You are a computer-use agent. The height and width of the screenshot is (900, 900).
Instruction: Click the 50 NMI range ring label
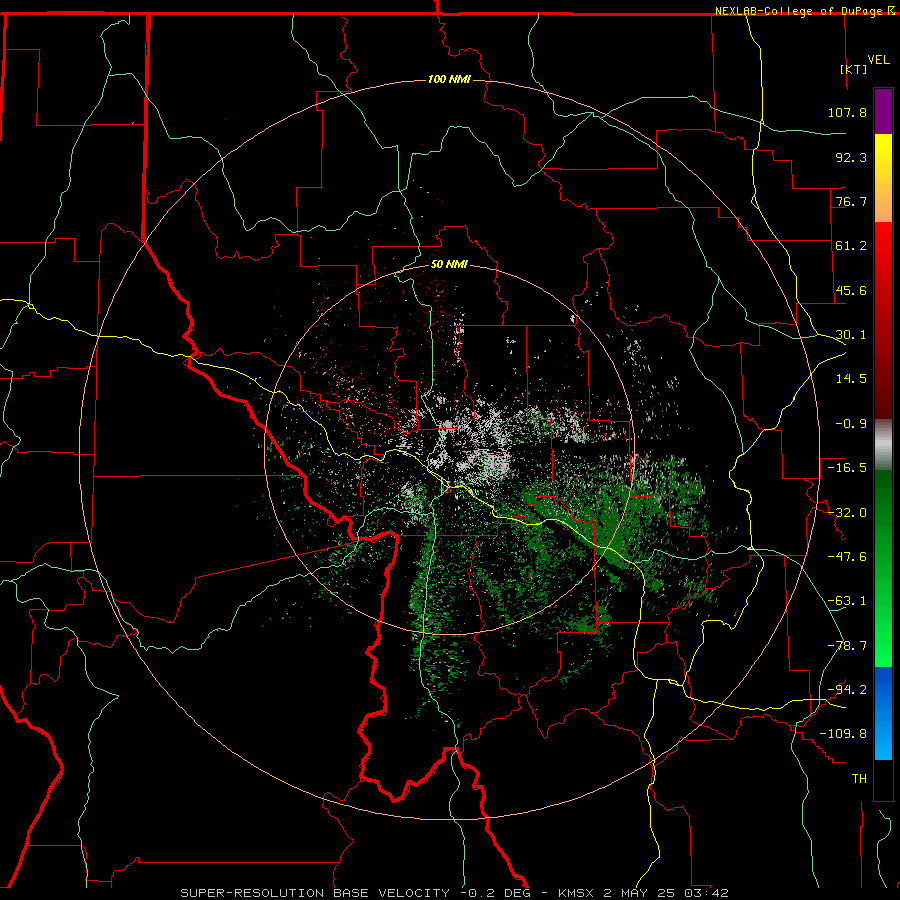(x=449, y=264)
